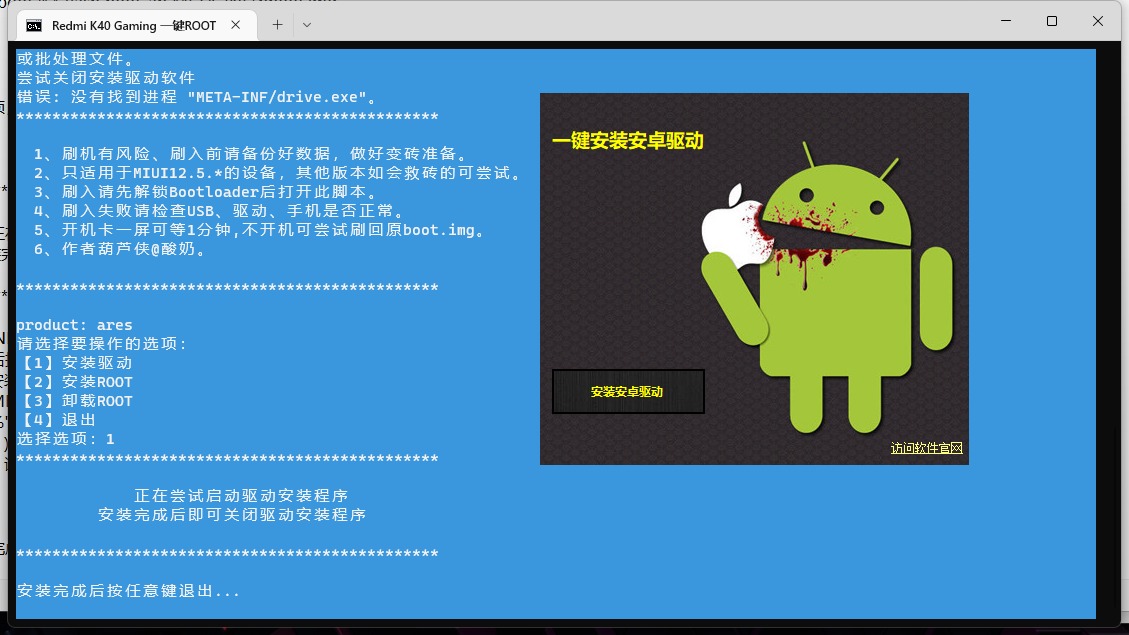This screenshot has width=1129, height=635.
Task: Minimize the terminal window
Action: 1006,21
